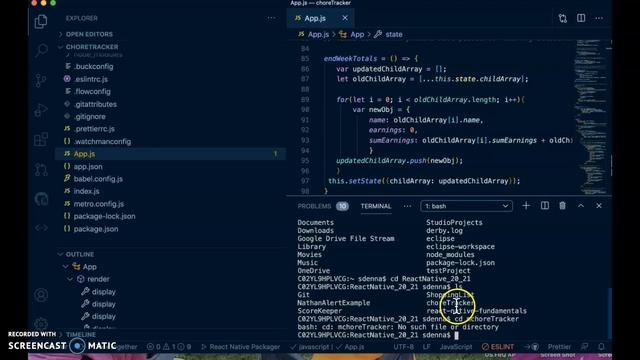Expand the Timeline section
Screen dimensions: 640x360
81,334
